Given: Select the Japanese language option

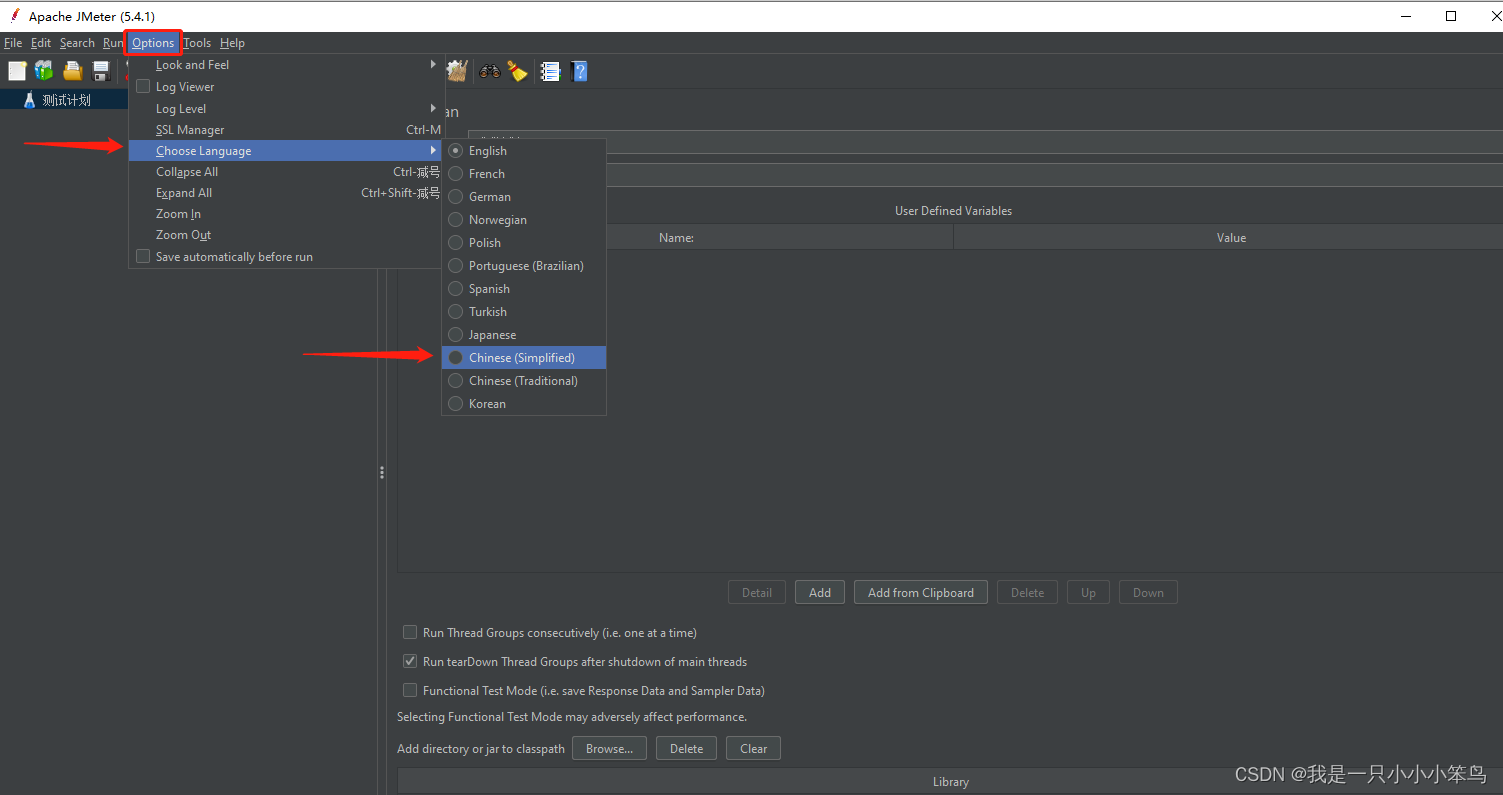Looking at the screenshot, I should click(524, 335).
